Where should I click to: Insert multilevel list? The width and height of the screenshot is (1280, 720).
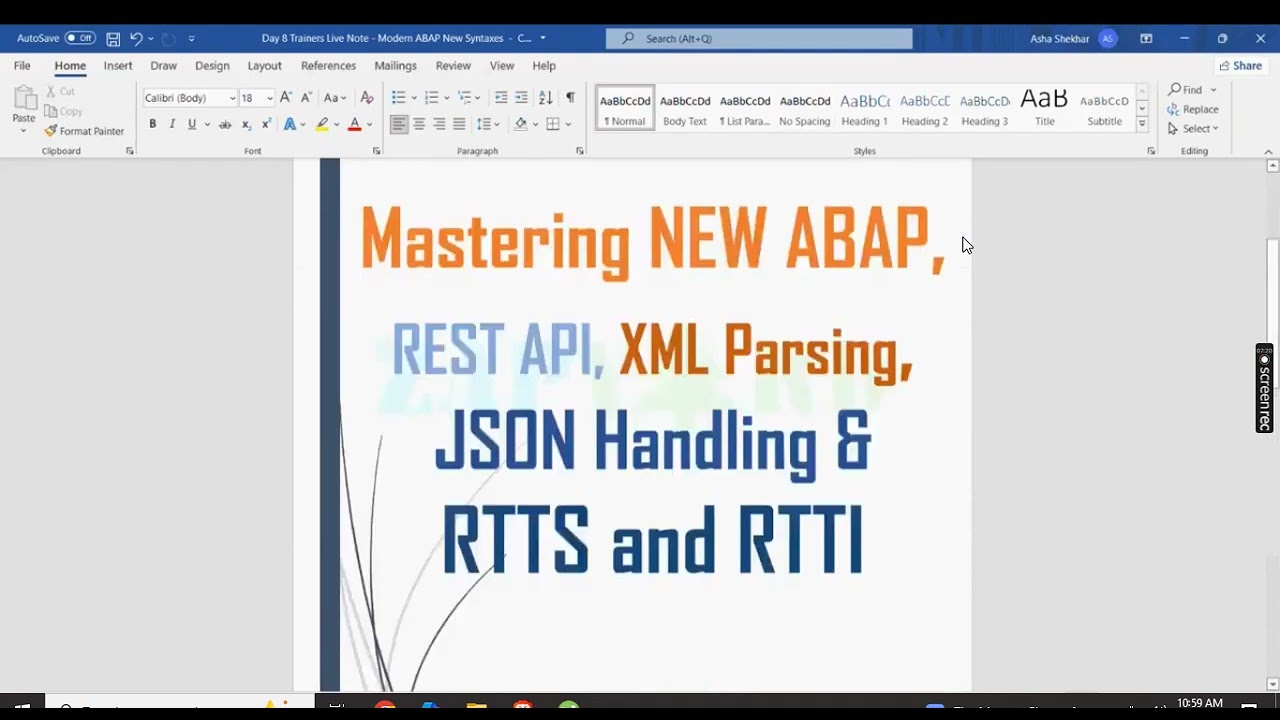pyautogui.click(x=464, y=97)
